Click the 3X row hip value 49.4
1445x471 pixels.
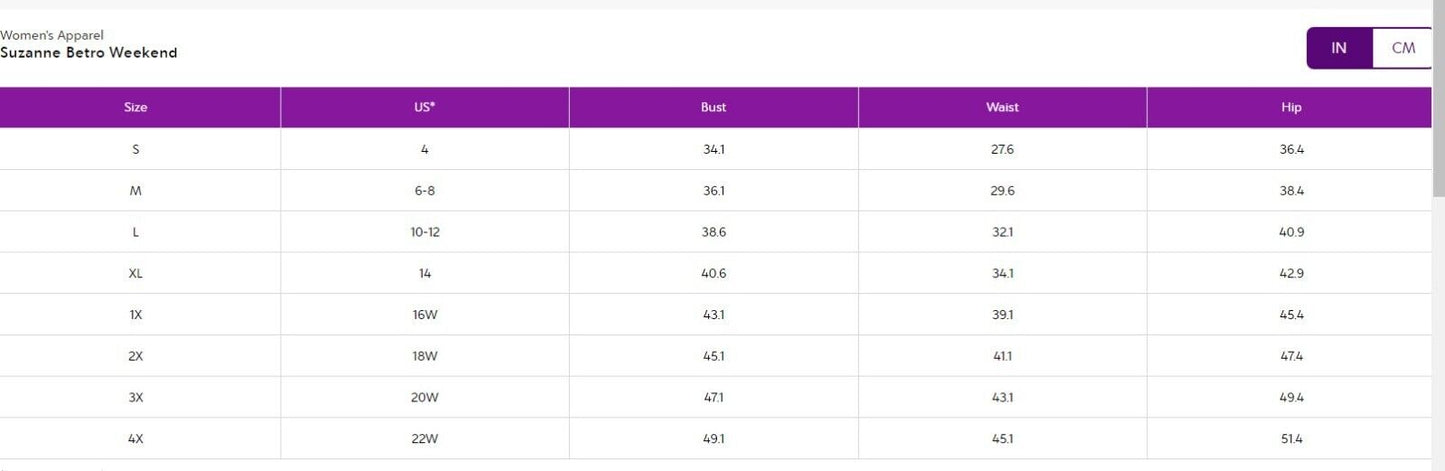(x=1291, y=398)
